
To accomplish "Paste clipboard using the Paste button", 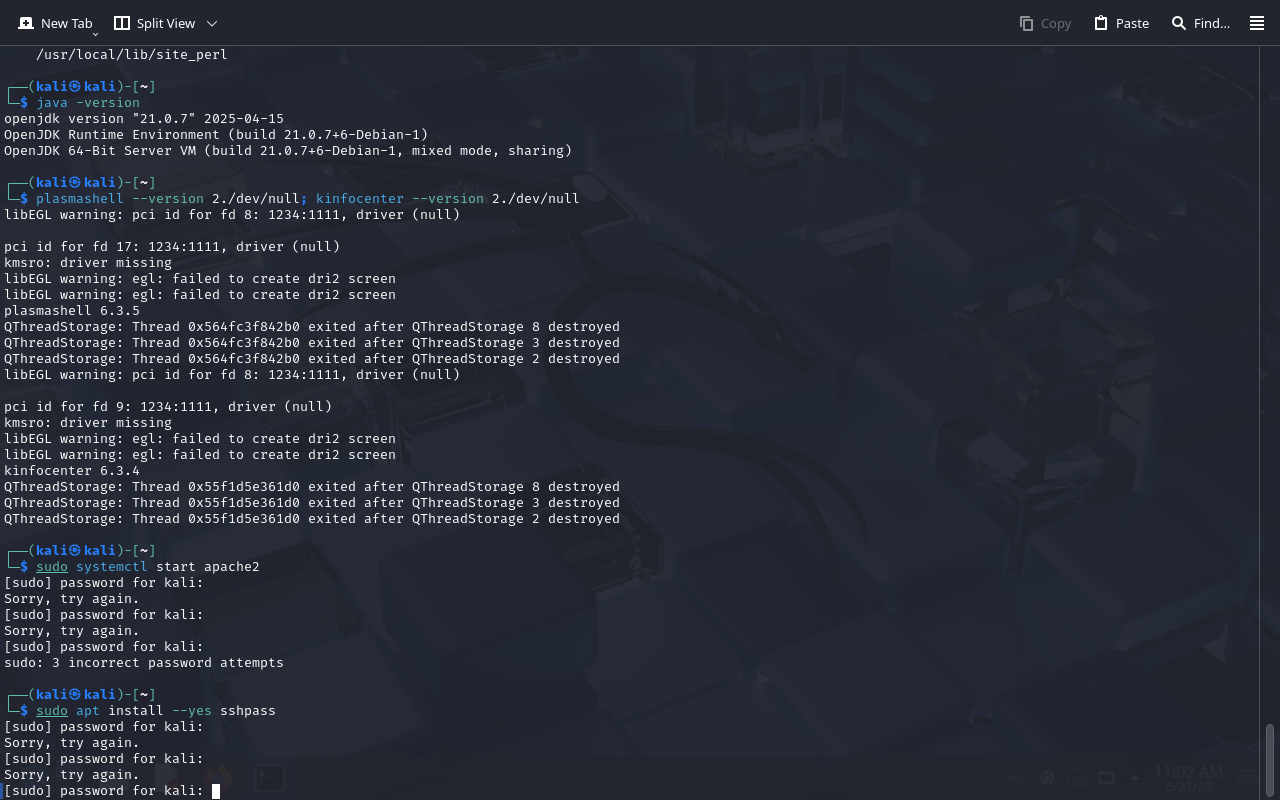I will tap(1121, 23).
